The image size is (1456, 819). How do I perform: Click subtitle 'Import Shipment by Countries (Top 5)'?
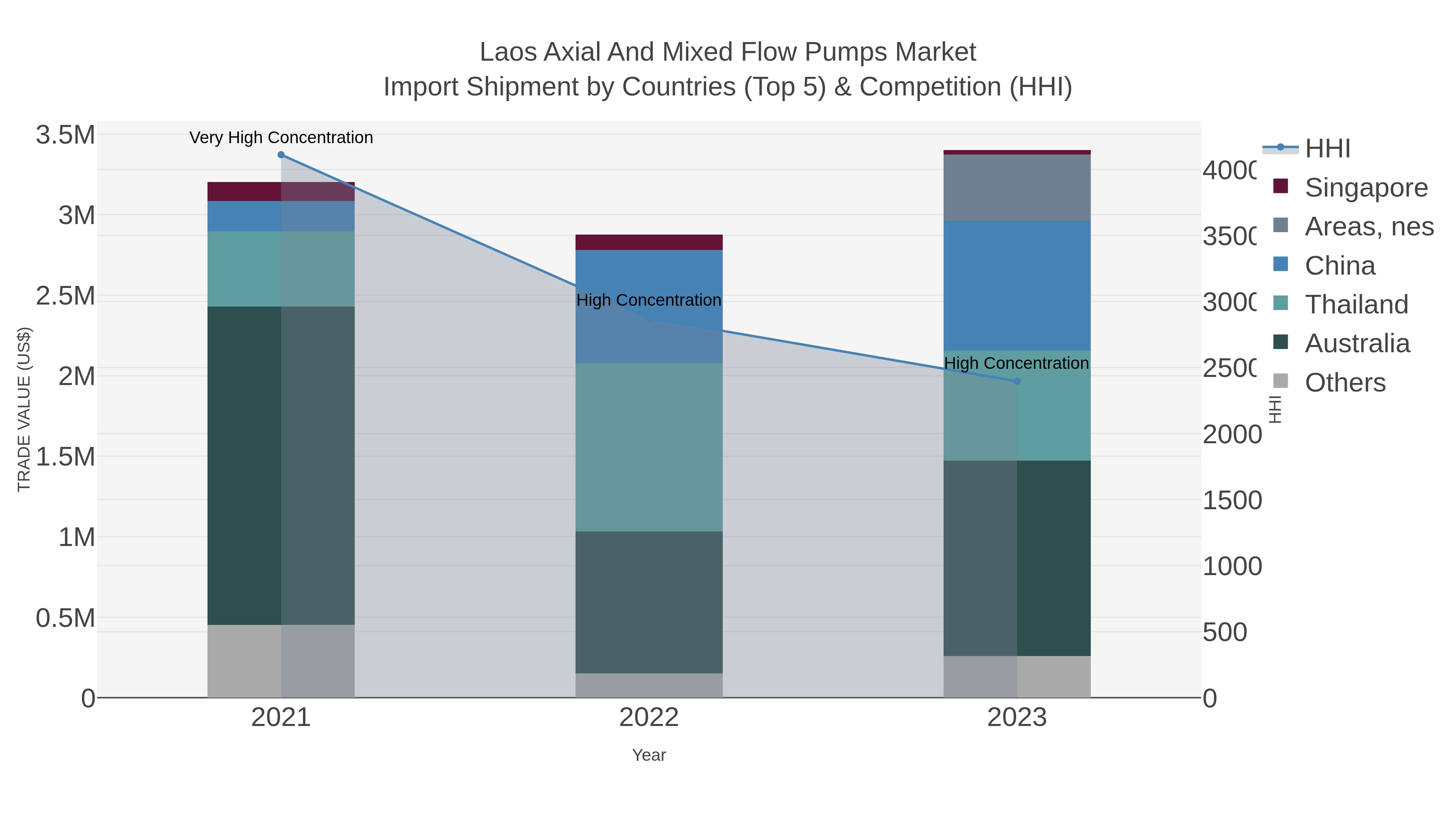click(x=605, y=87)
